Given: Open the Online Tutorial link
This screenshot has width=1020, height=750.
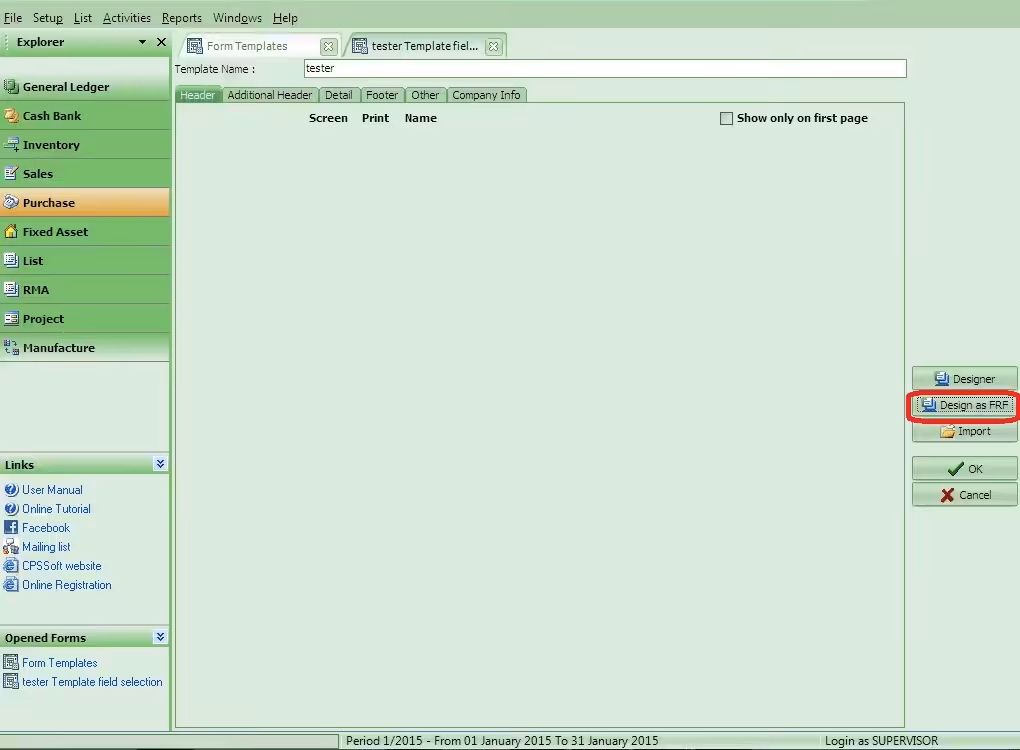Looking at the screenshot, I should (57, 509).
